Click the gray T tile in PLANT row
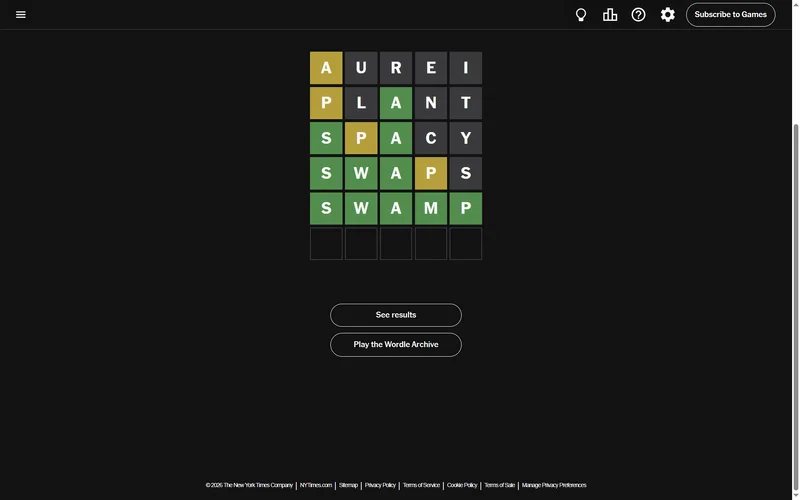The height and width of the screenshot is (500, 800). point(466,103)
